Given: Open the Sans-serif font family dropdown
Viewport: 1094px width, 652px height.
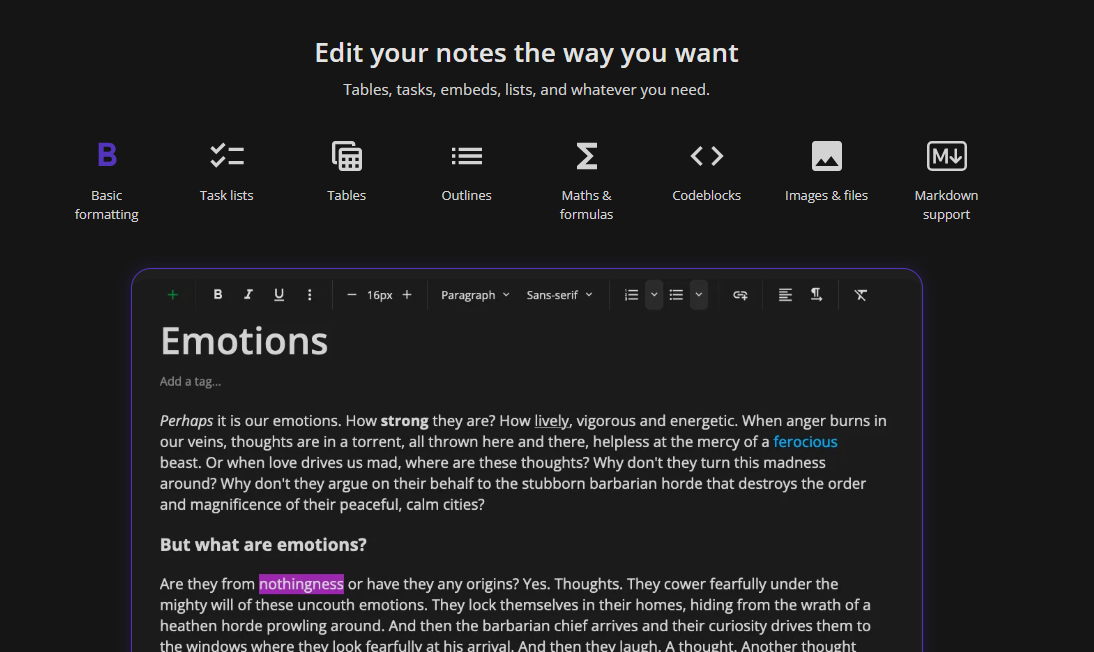Looking at the screenshot, I should point(559,295).
